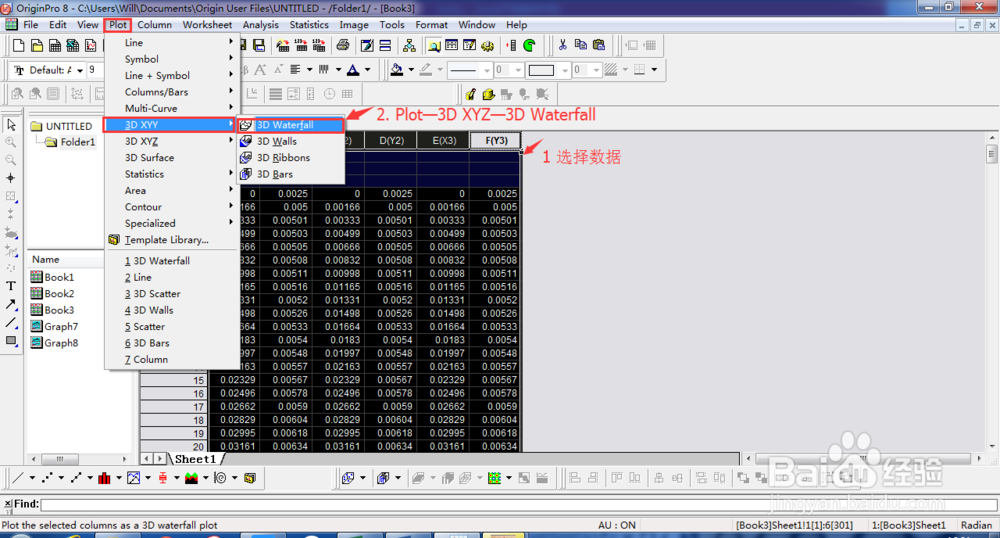The image size is (1000, 538).
Task: Click the font size field showing 9
Action: [96, 69]
